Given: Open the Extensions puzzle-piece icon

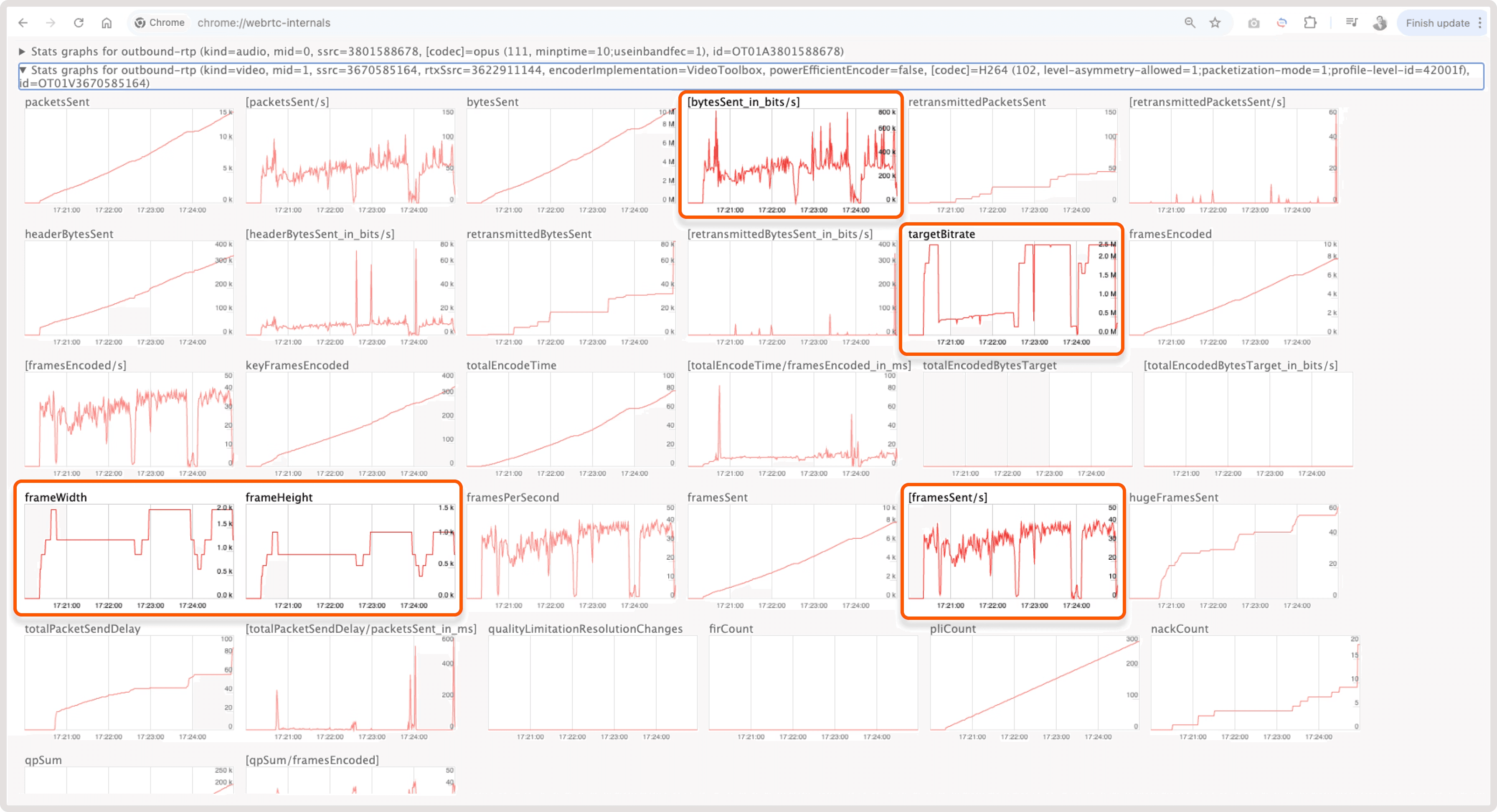Looking at the screenshot, I should click(x=1310, y=23).
